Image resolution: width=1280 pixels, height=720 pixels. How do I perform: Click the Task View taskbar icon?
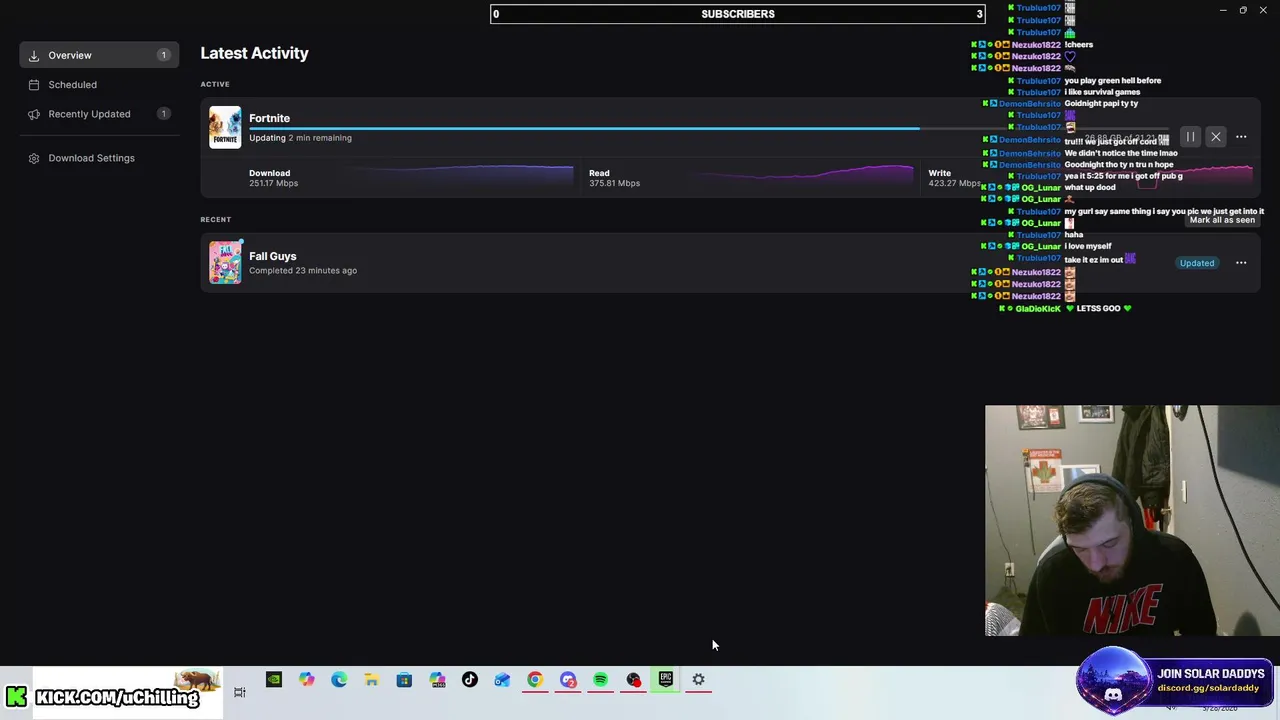point(240,691)
